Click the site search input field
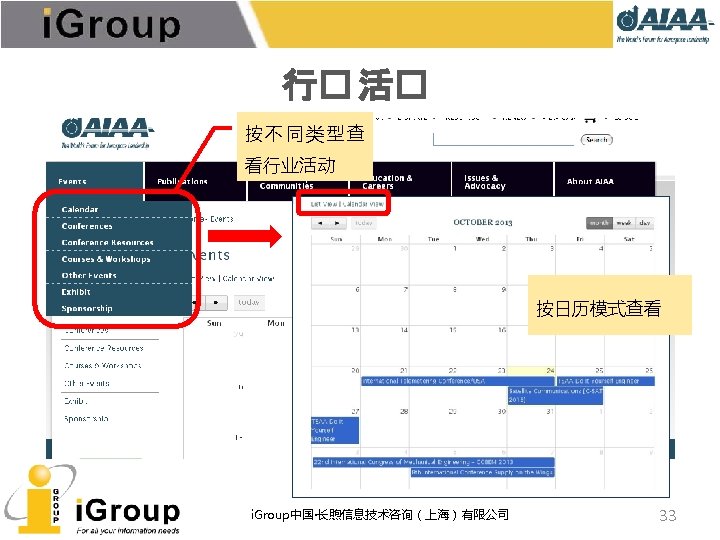This screenshot has height=540, width=720. click(503, 139)
